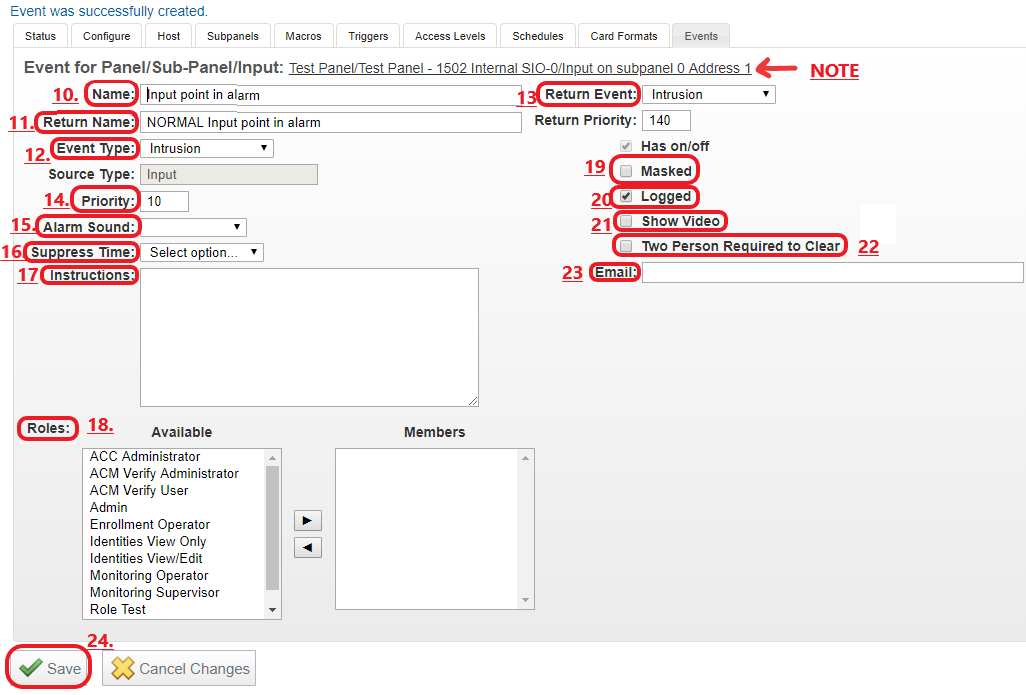Open the Test Panel input address link
The width and height of the screenshot is (1026, 695).
coord(519,68)
